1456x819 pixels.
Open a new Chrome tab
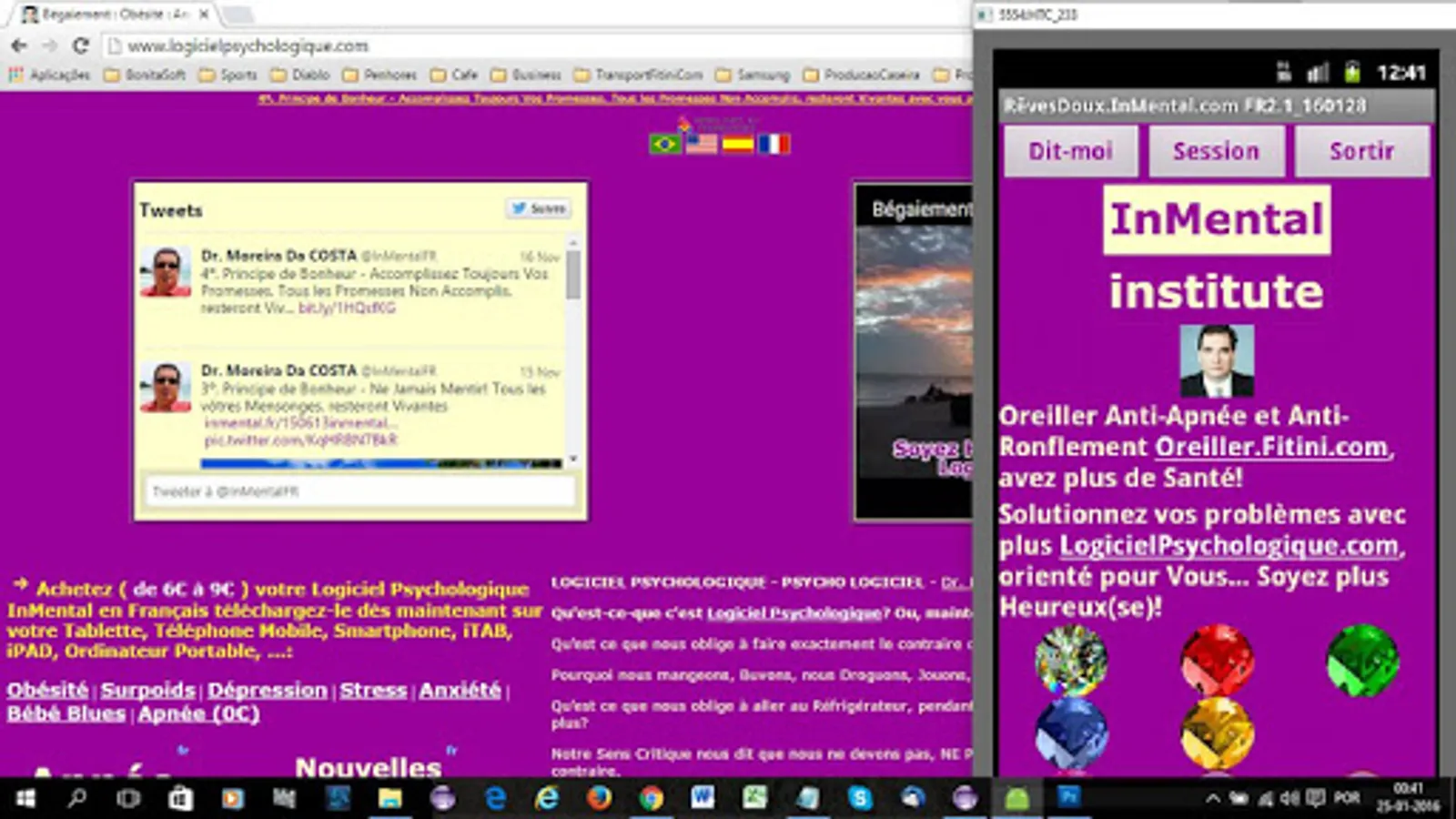point(238,15)
